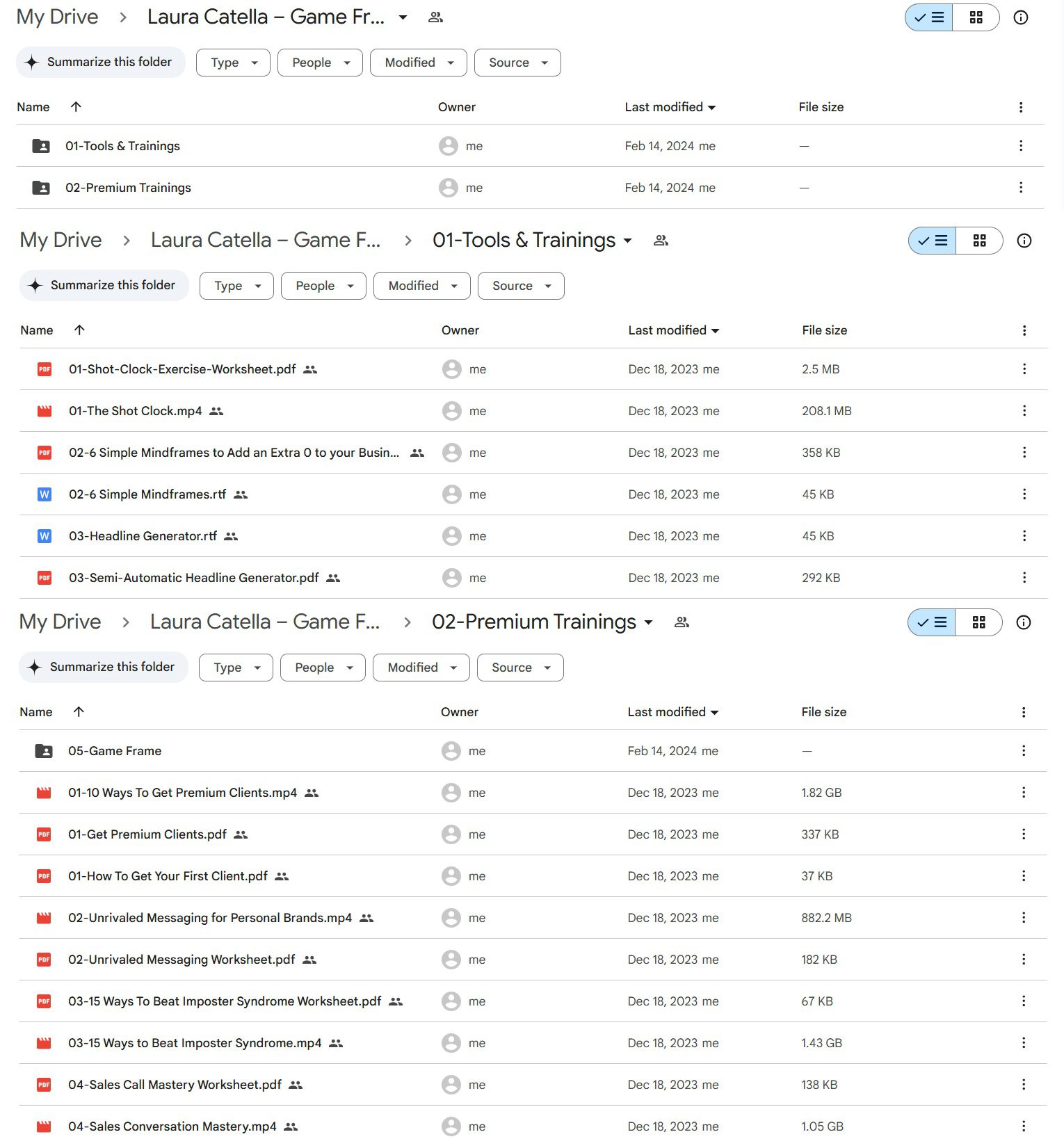The image size is (1064, 1139).
Task: Switch 02-Premium Trainings to grid layout
Action: pos(978,622)
